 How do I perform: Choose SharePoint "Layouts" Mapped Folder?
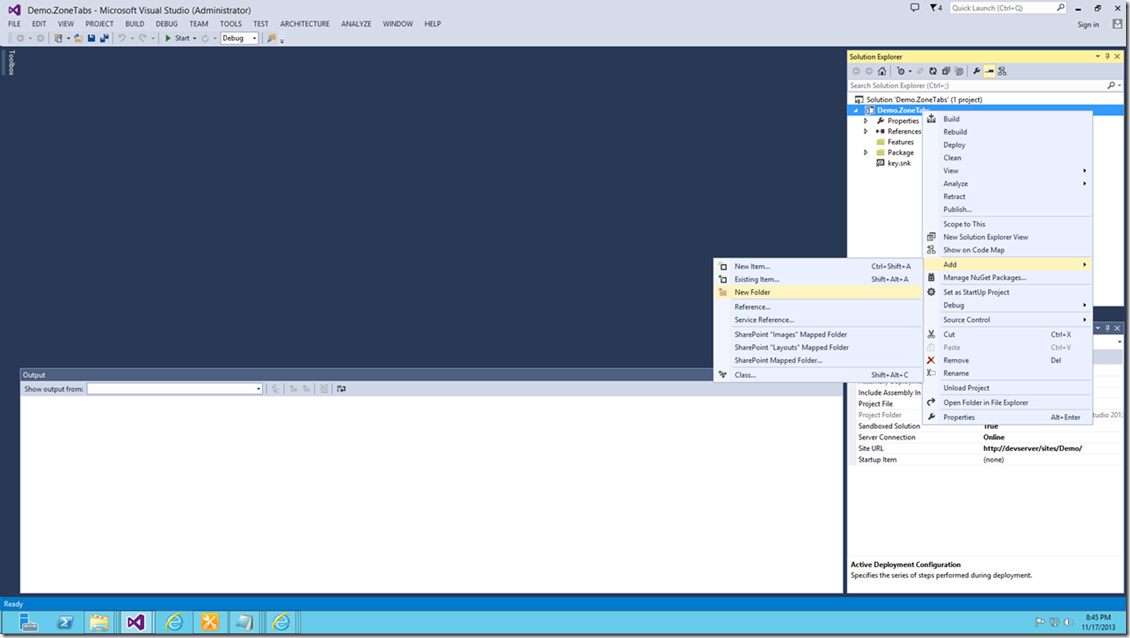819,347
